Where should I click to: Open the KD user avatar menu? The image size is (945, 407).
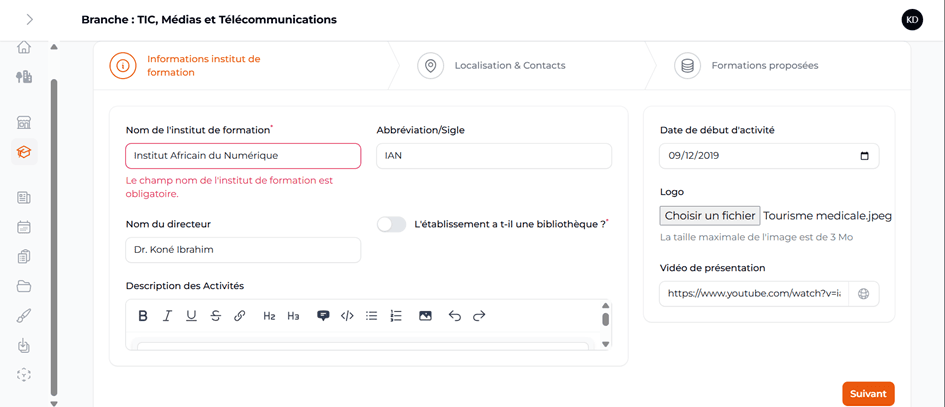pyautogui.click(x=912, y=19)
